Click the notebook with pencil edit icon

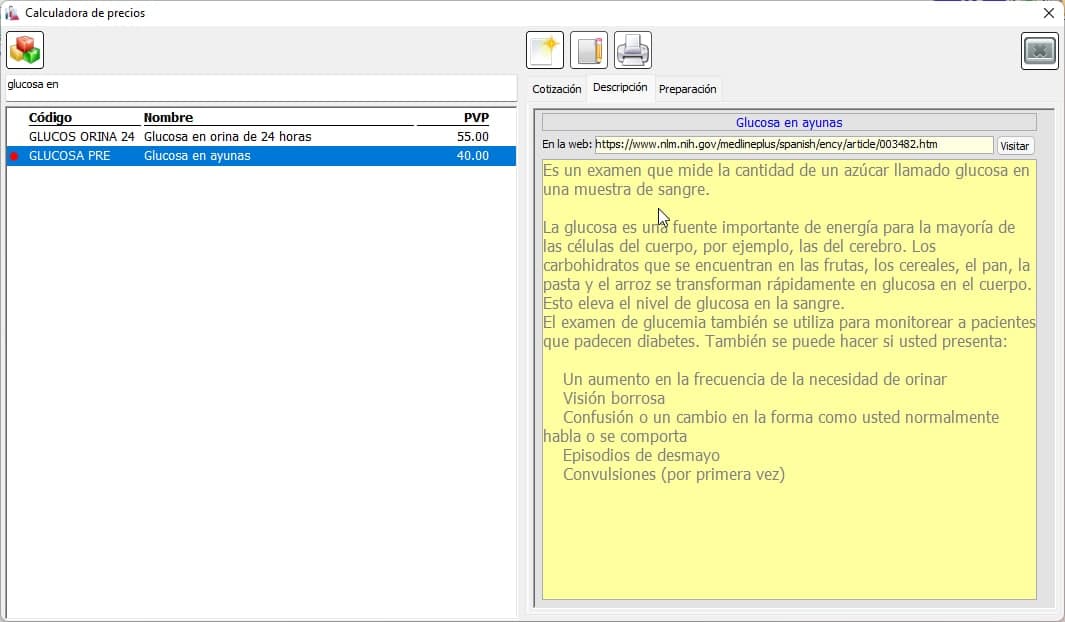589,50
